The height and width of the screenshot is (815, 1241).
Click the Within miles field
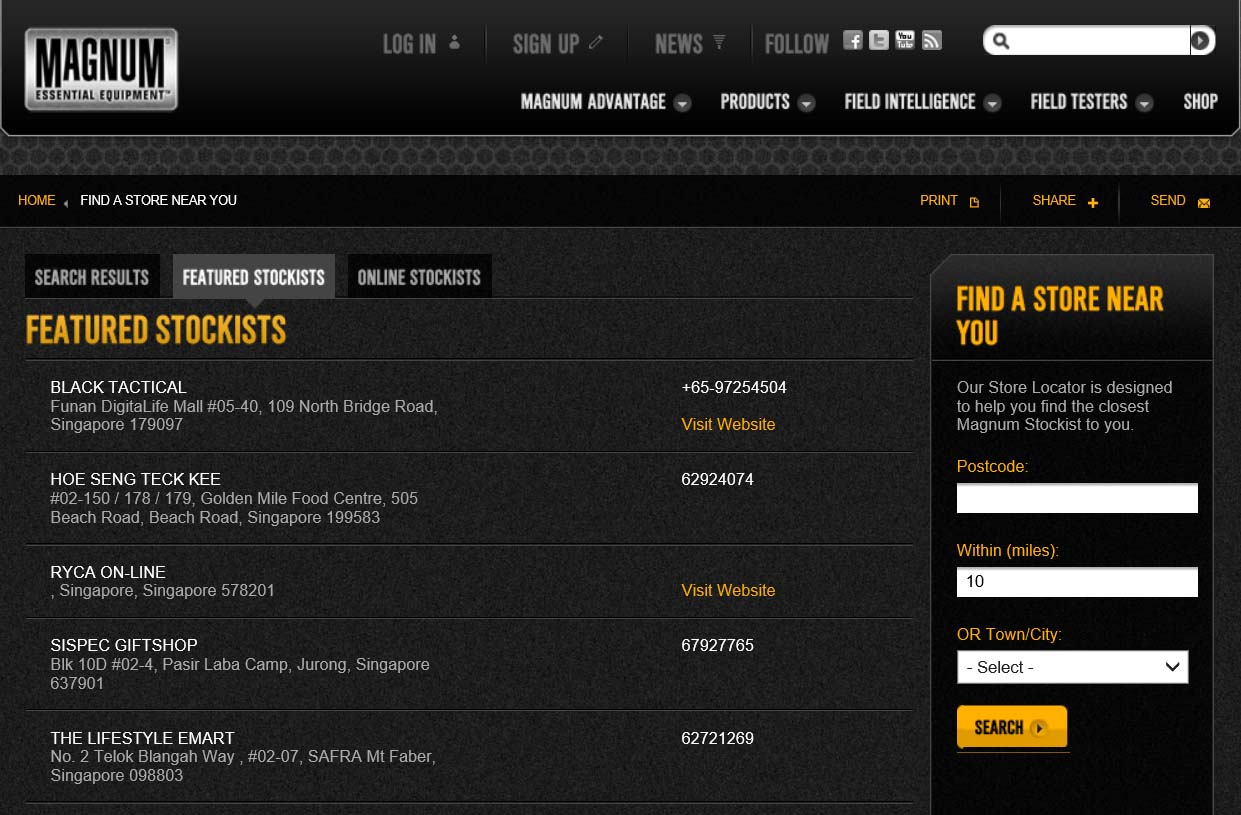pos(1077,582)
